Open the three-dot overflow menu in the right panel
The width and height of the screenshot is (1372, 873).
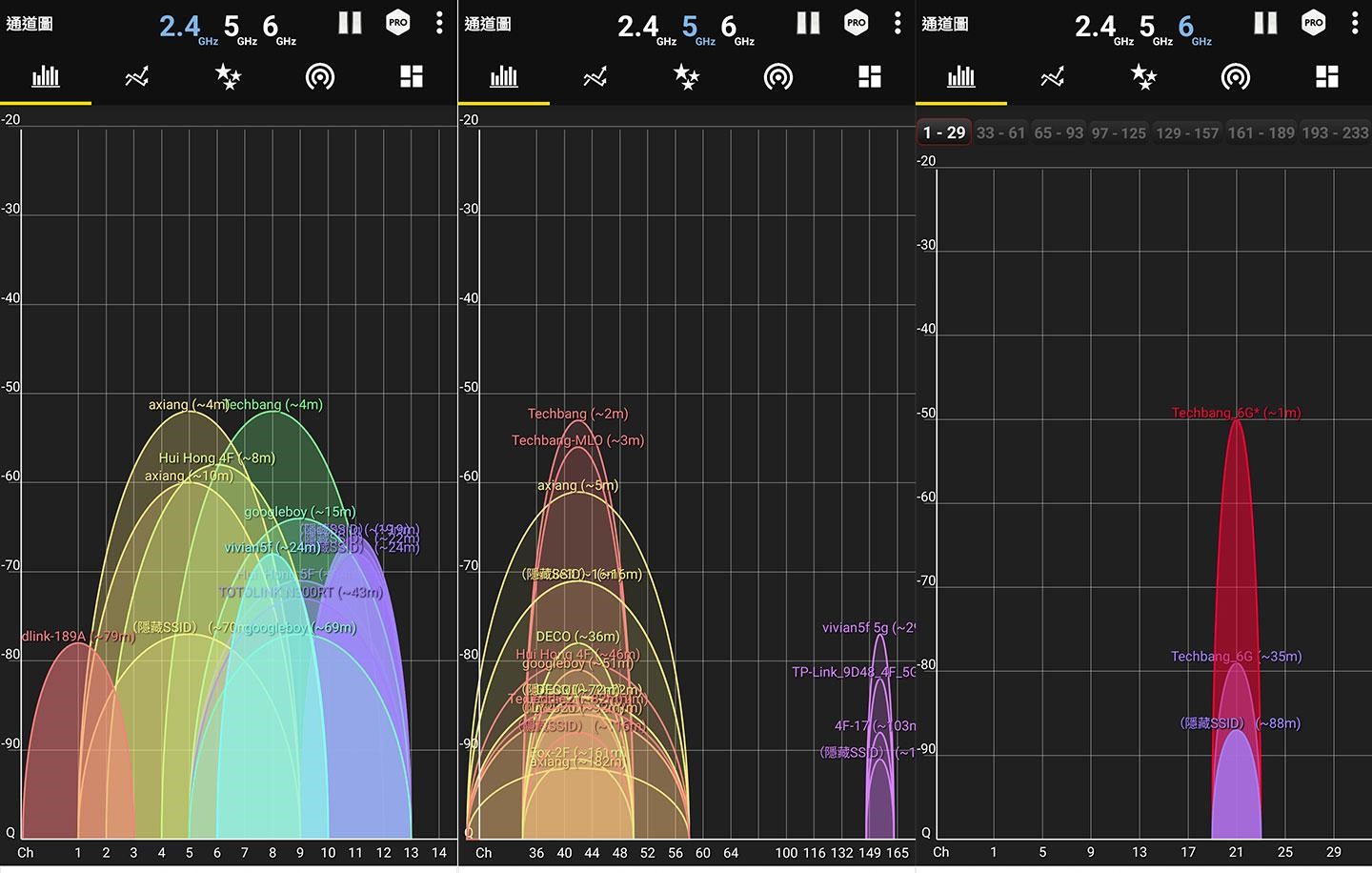point(1355,24)
